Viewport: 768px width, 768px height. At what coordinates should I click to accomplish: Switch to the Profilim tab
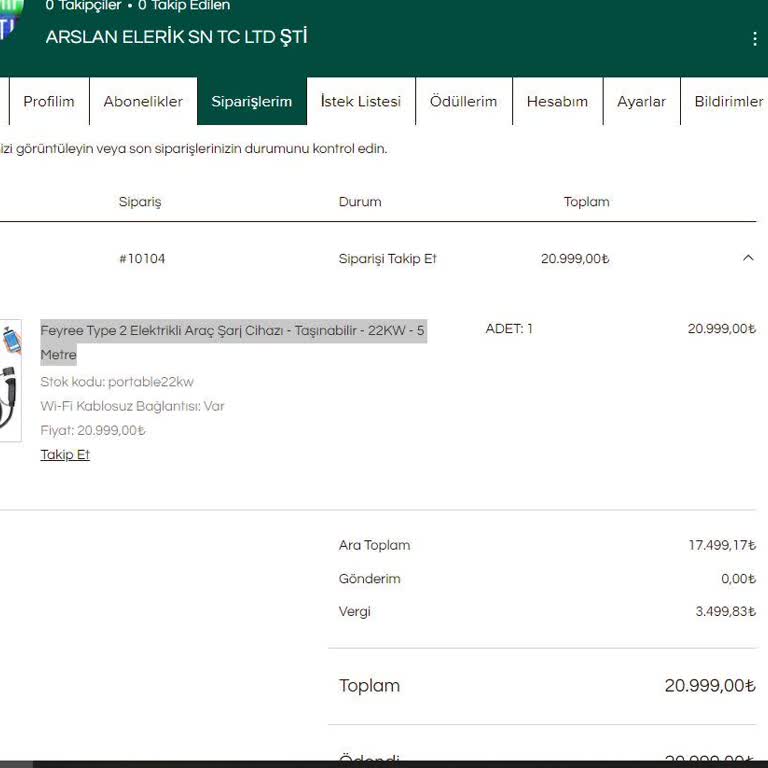[x=49, y=101]
